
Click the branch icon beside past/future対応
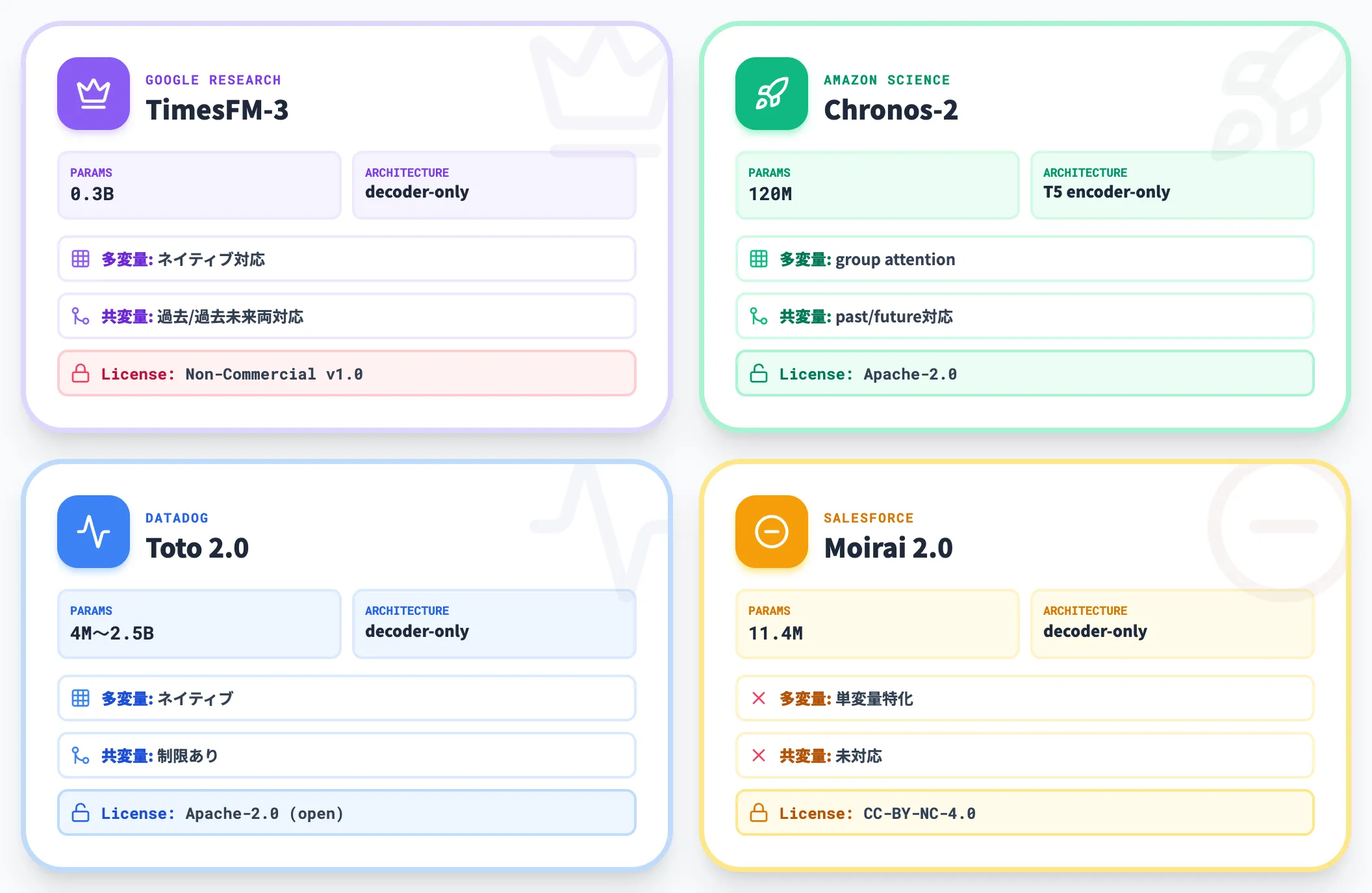pos(759,316)
